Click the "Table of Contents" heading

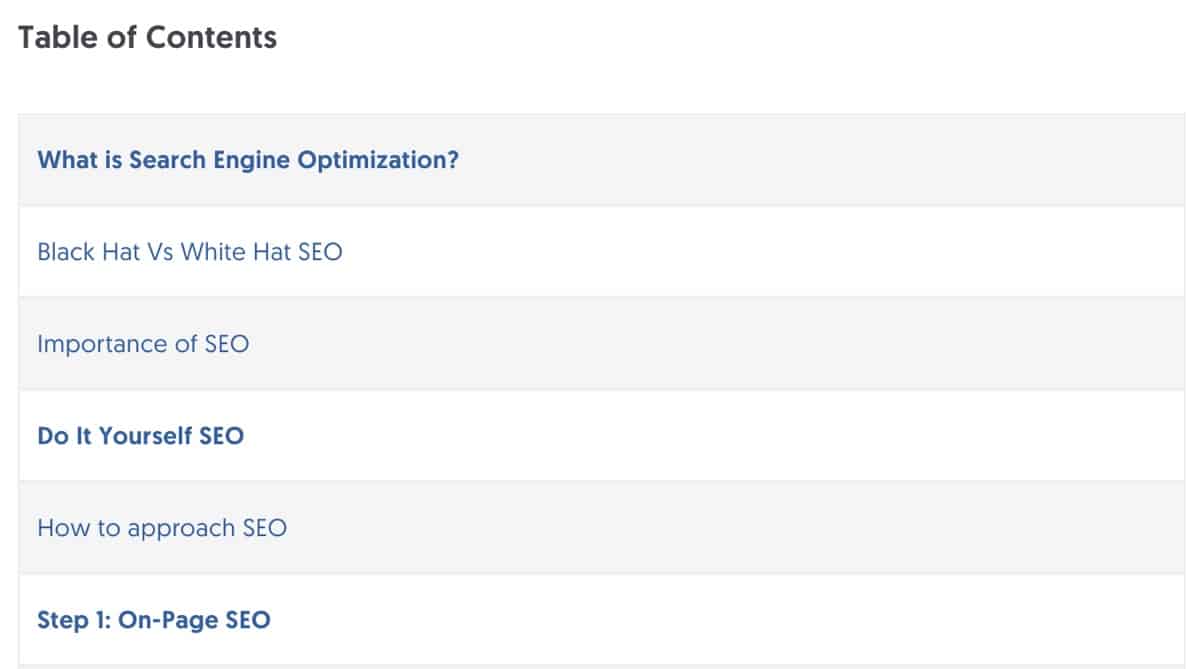(x=148, y=38)
